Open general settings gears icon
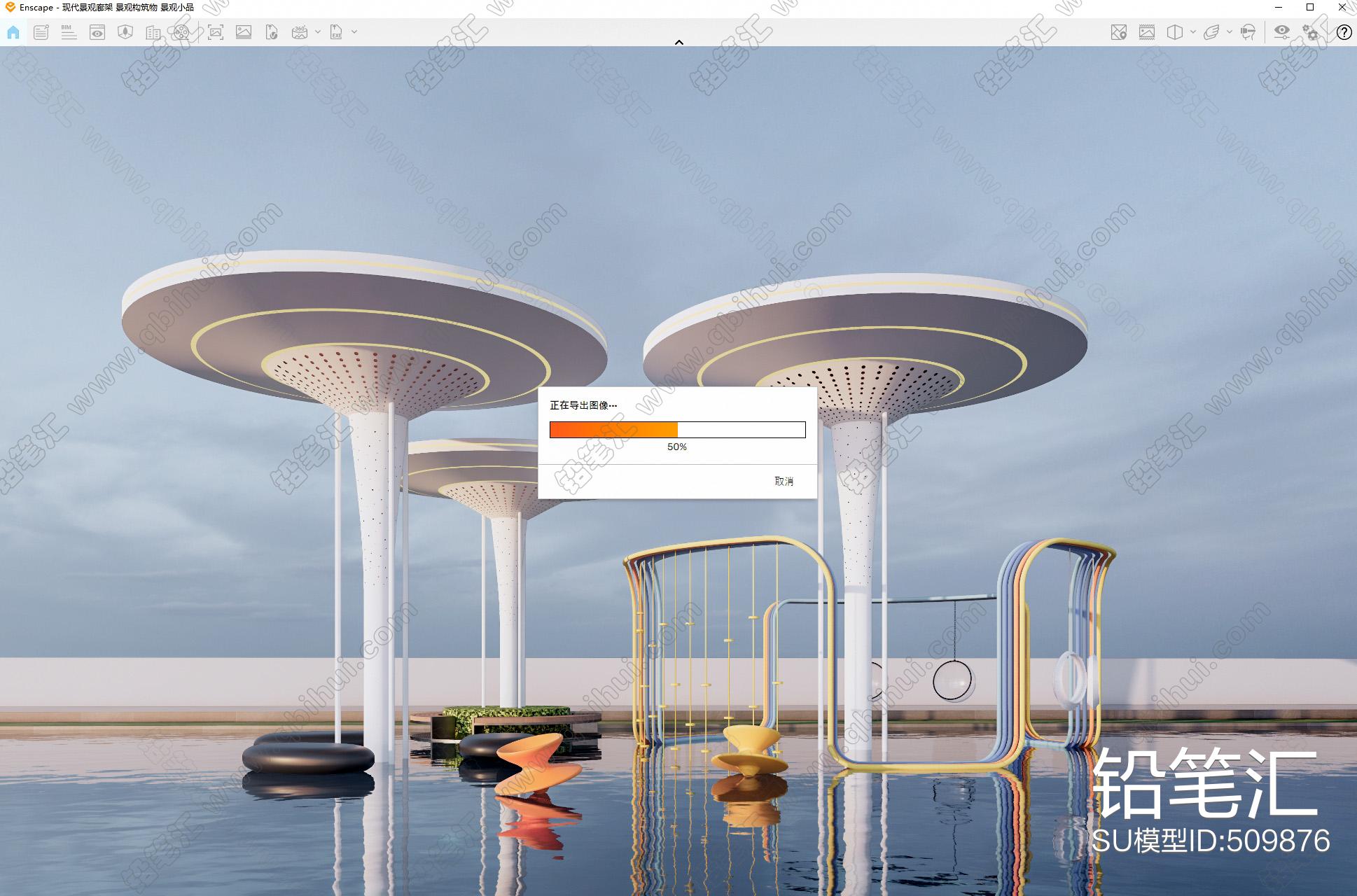1357x896 pixels. [x=1310, y=32]
